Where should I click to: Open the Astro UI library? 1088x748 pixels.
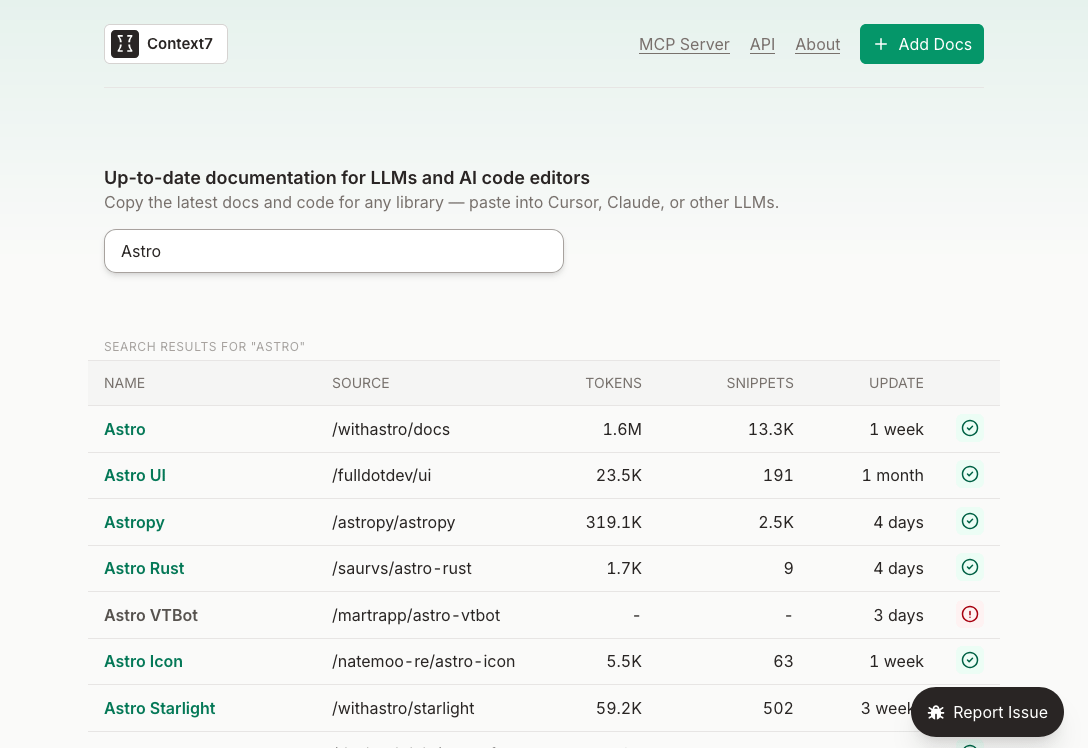[x=135, y=475]
